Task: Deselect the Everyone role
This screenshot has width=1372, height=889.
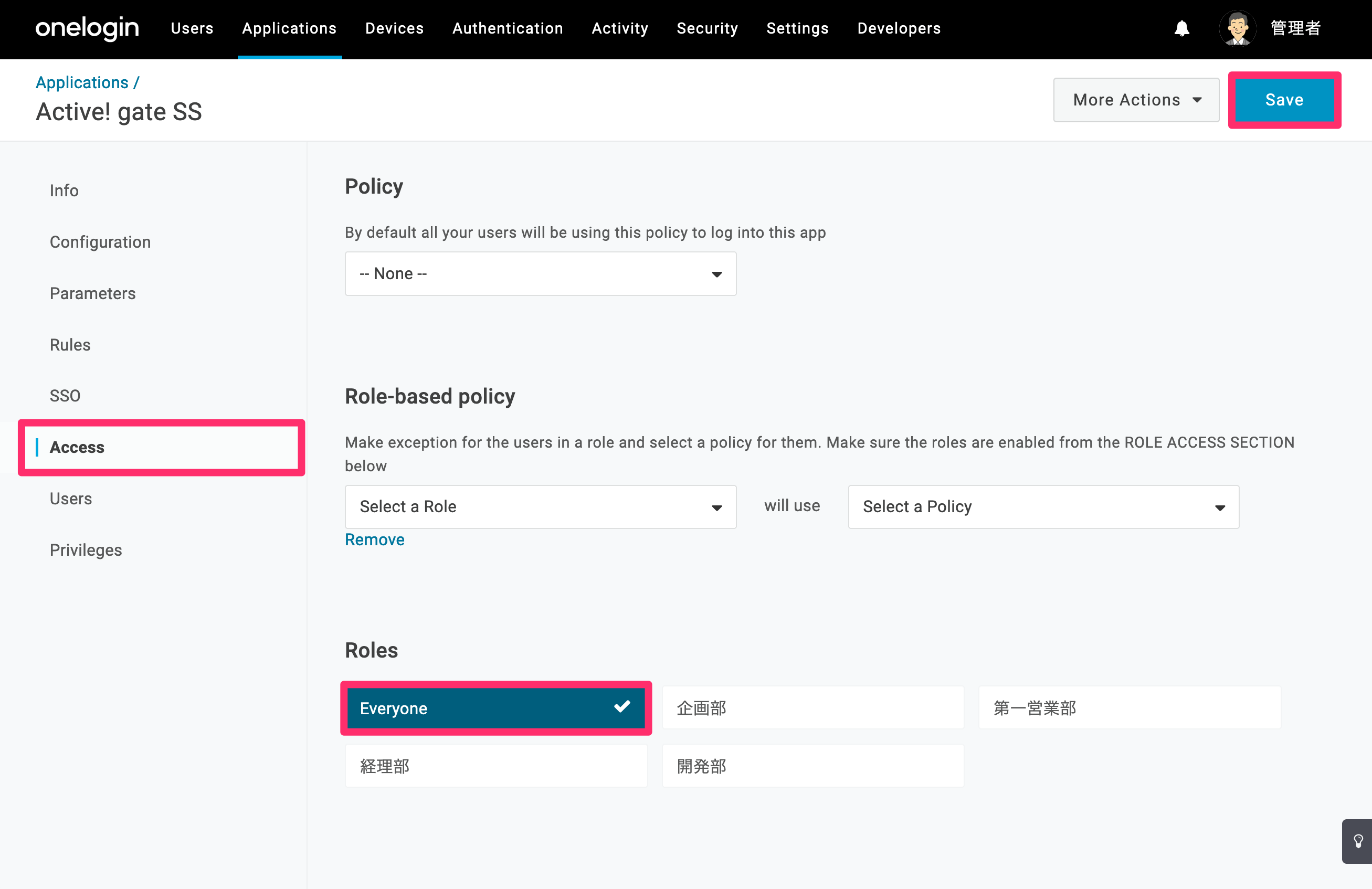Action: click(496, 708)
